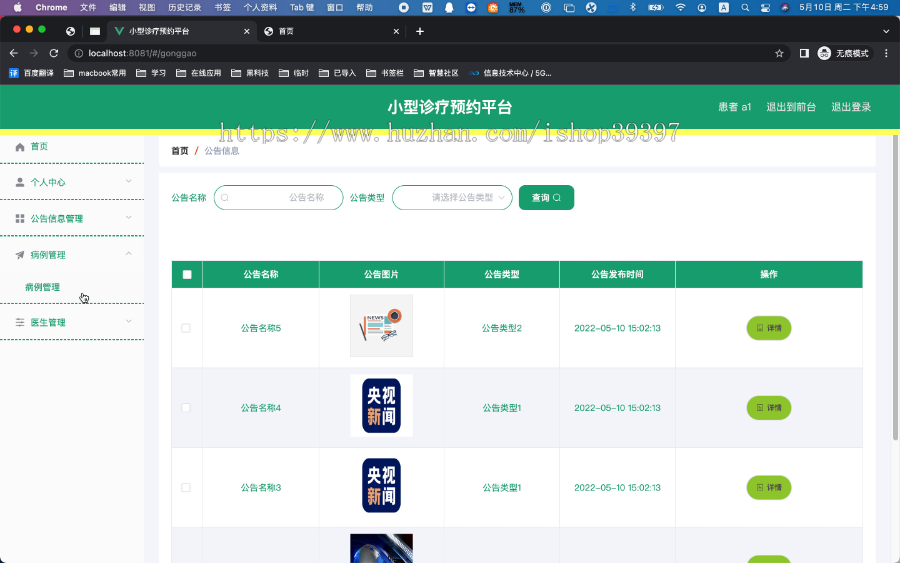Expand the 个人中心 menu chevron
The height and width of the screenshot is (563, 900).
[x=129, y=181]
